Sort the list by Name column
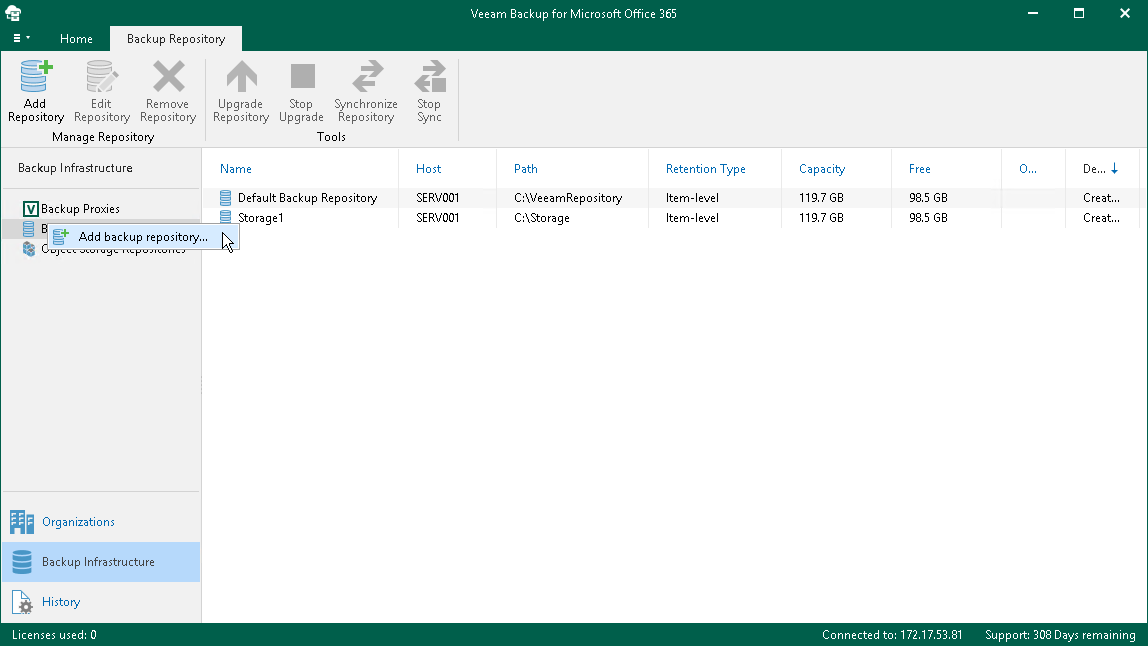Screen dimensions: 1148x646 click(236, 169)
